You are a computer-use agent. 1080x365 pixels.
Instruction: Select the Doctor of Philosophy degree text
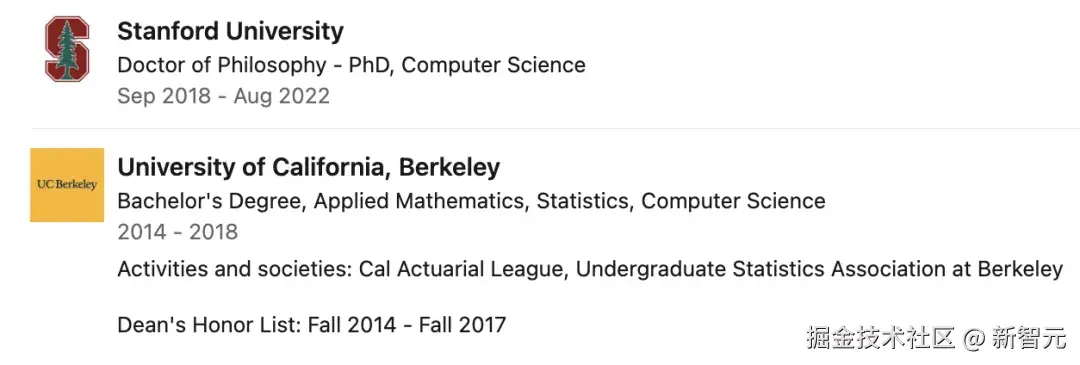coord(221,65)
